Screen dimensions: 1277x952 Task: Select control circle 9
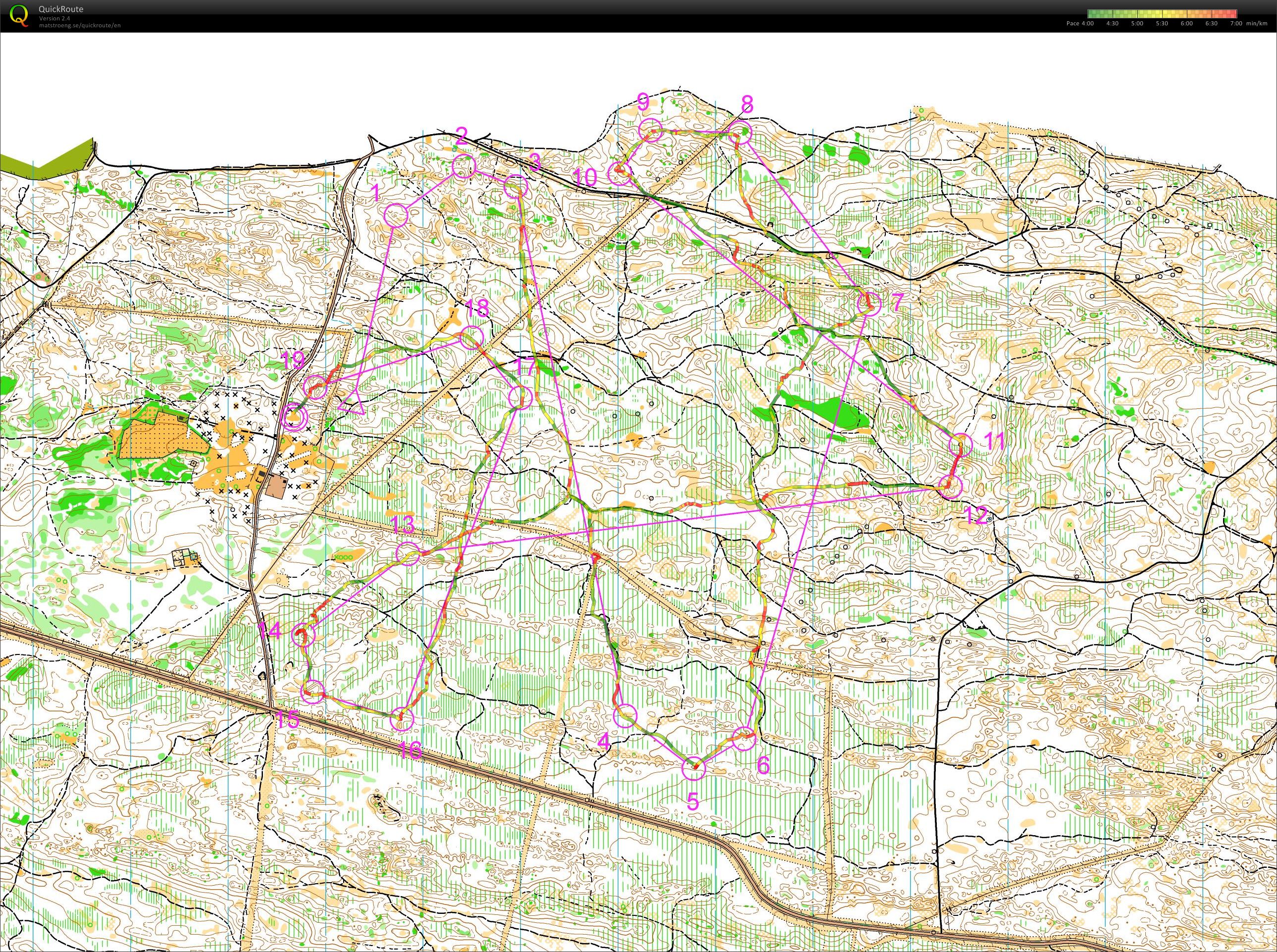(x=651, y=130)
